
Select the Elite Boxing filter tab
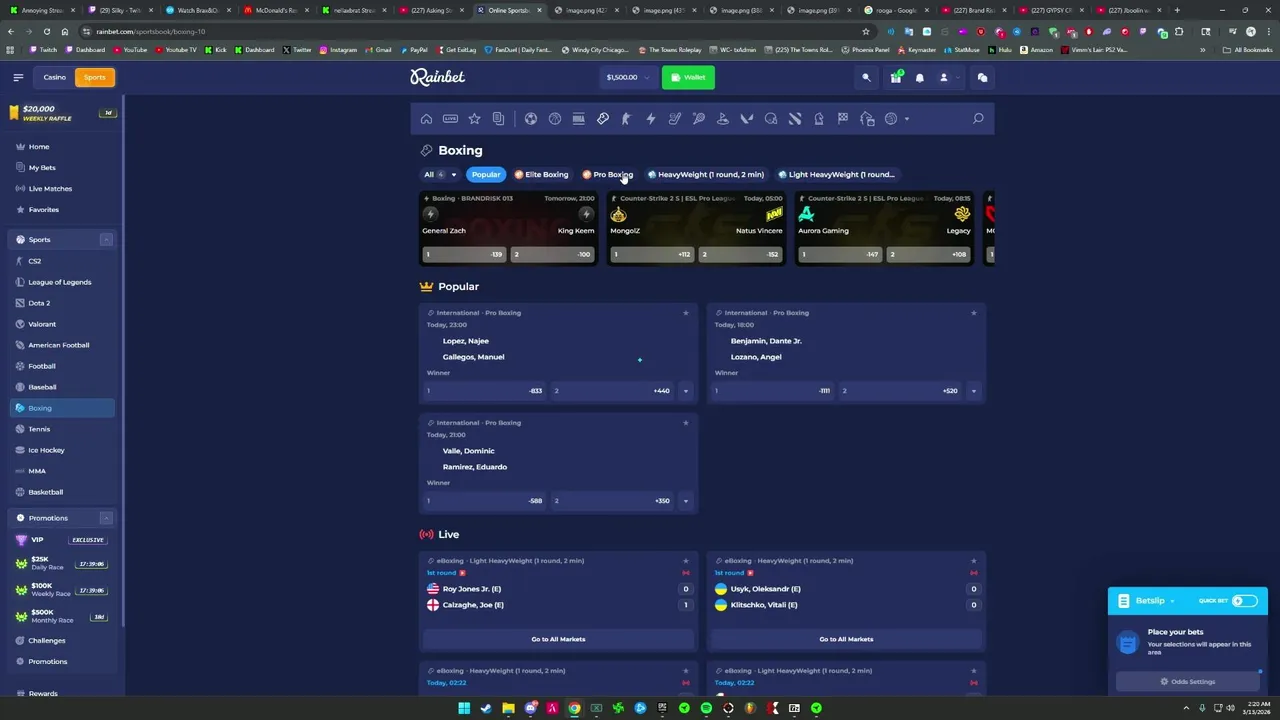click(x=541, y=175)
